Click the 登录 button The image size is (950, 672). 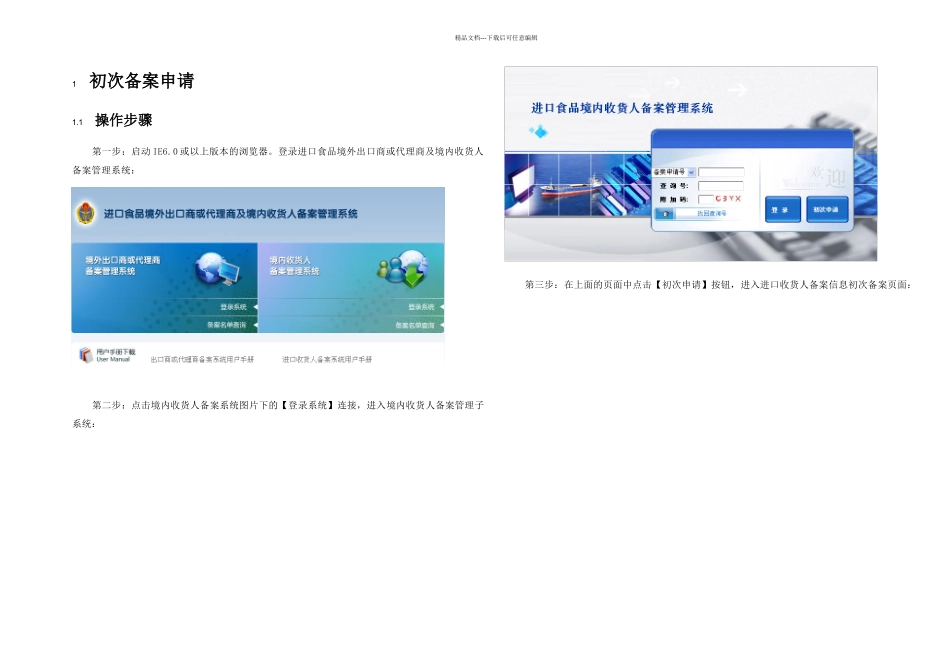coord(783,210)
